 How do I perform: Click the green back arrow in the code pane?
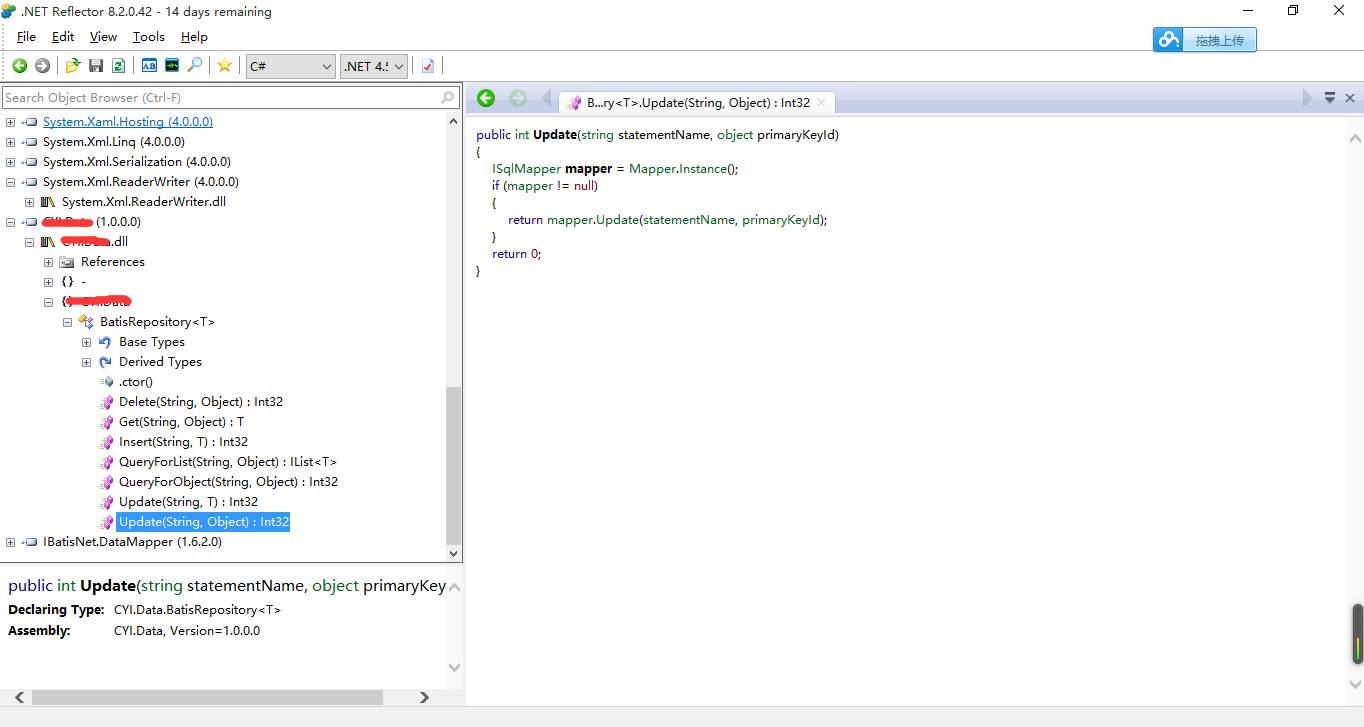[x=486, y=98]
